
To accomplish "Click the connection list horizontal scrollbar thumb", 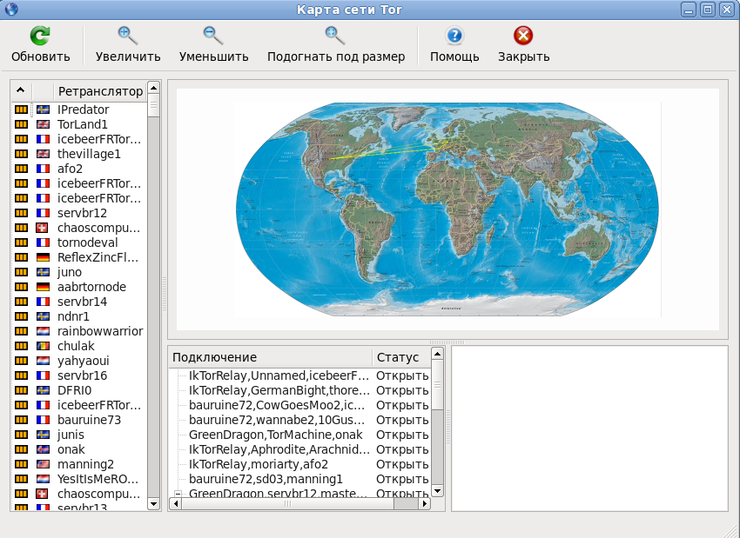I will coord(290,505).
